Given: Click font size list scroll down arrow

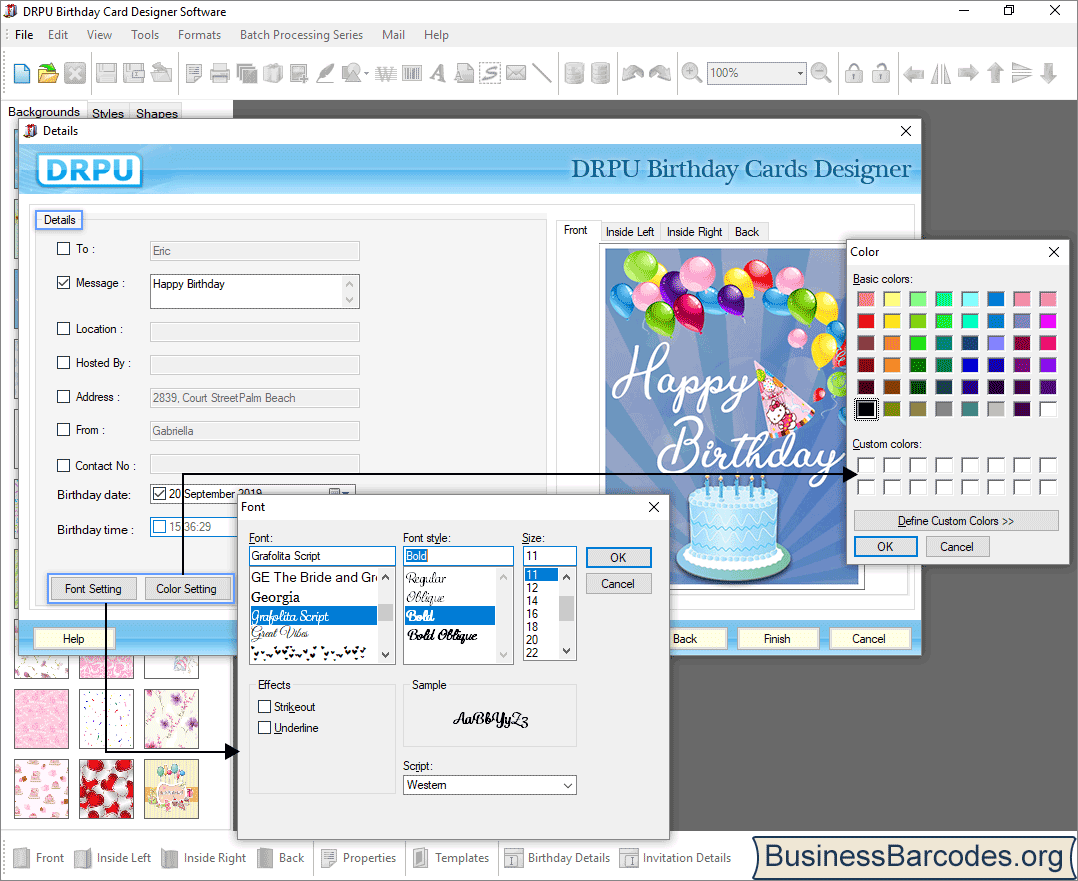Looking at the screenshot, I should tap(566, 651).
